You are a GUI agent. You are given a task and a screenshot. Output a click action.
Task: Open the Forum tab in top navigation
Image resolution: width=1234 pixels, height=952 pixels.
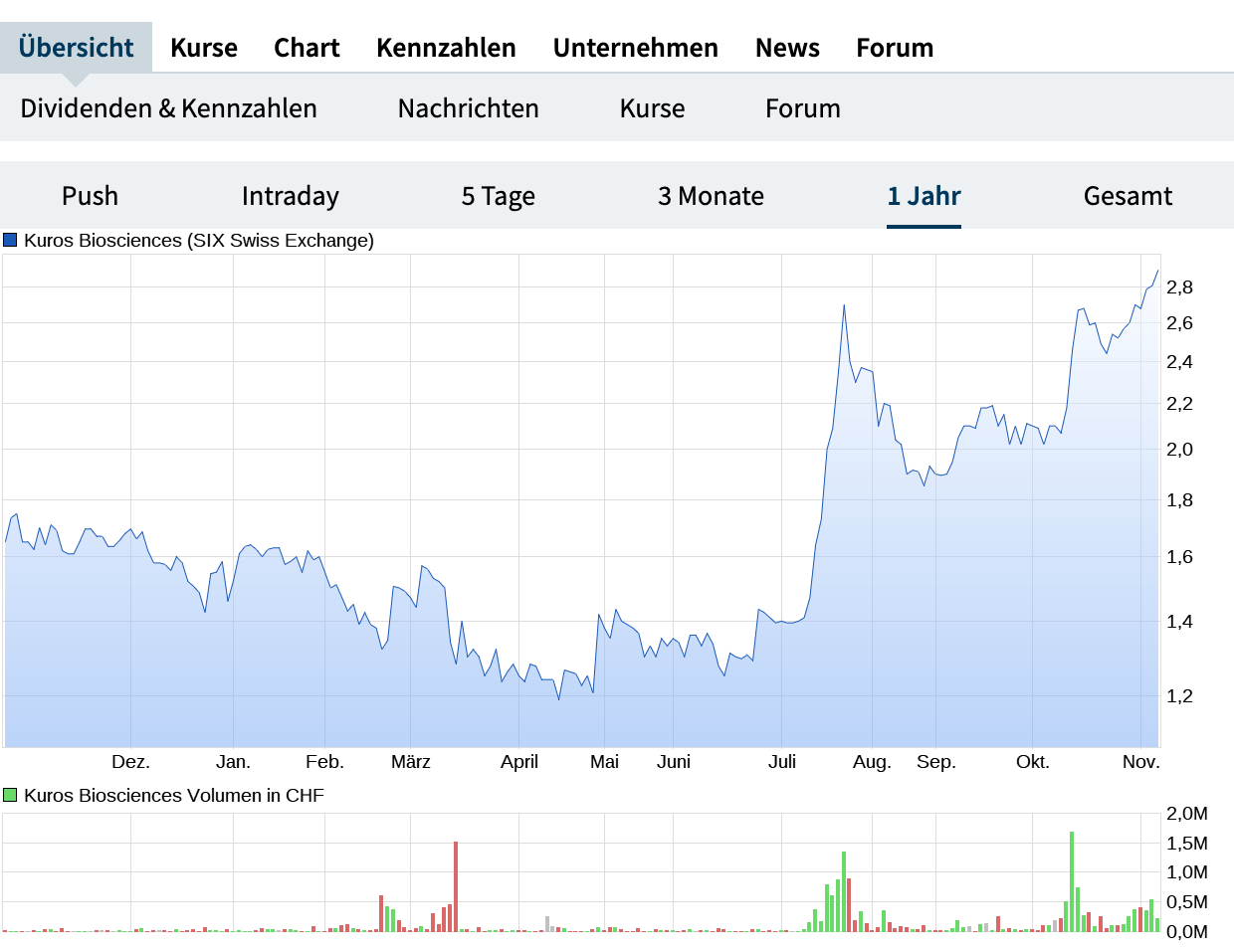coord(895,48)
